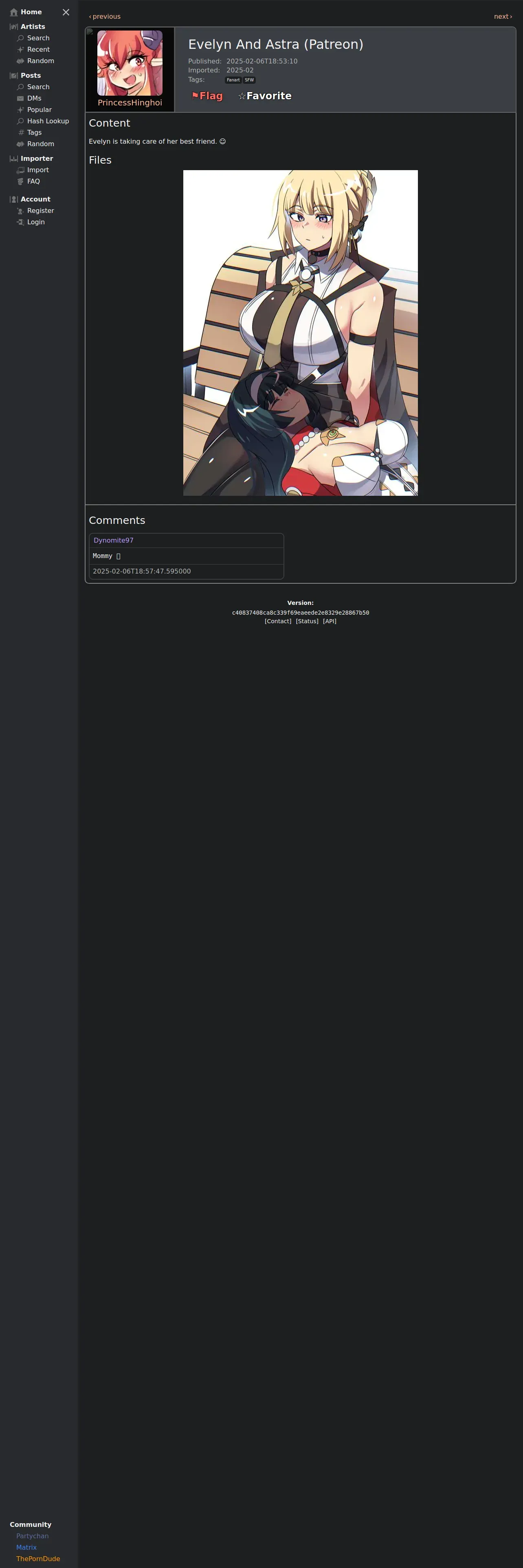Click the envelope icon beside DMs

pyautogui.click(x=21, y=99)
